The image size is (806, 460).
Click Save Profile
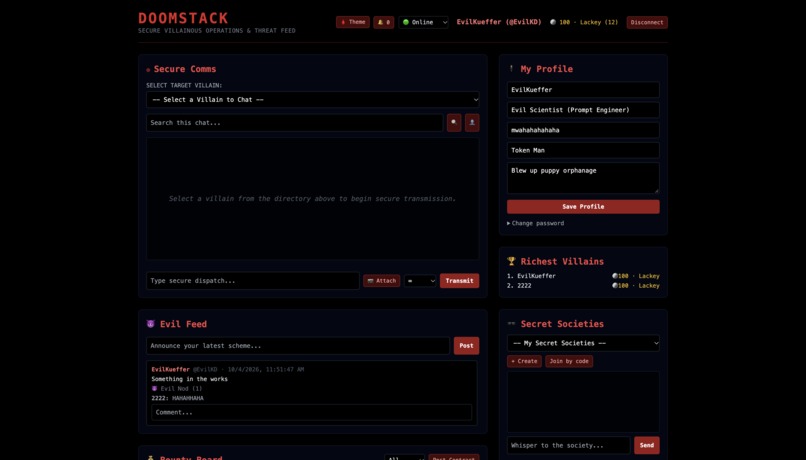[583, 207]
